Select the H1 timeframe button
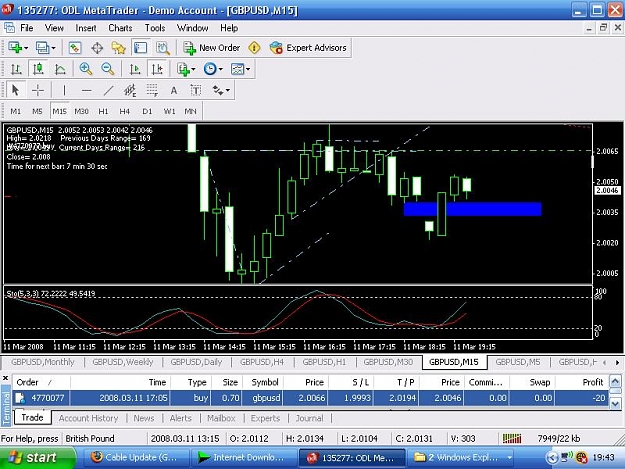 [103, 111]
